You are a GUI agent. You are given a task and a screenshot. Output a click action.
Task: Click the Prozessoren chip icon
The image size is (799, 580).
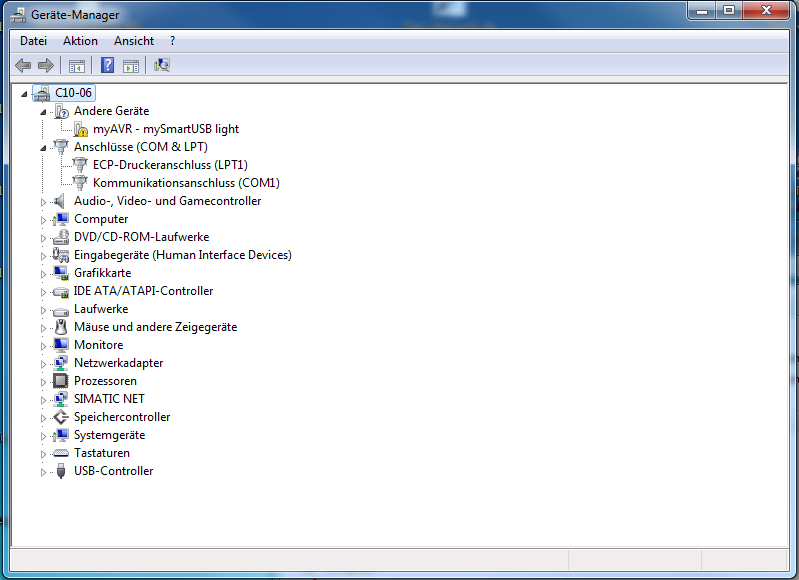[x=61, y=381]
